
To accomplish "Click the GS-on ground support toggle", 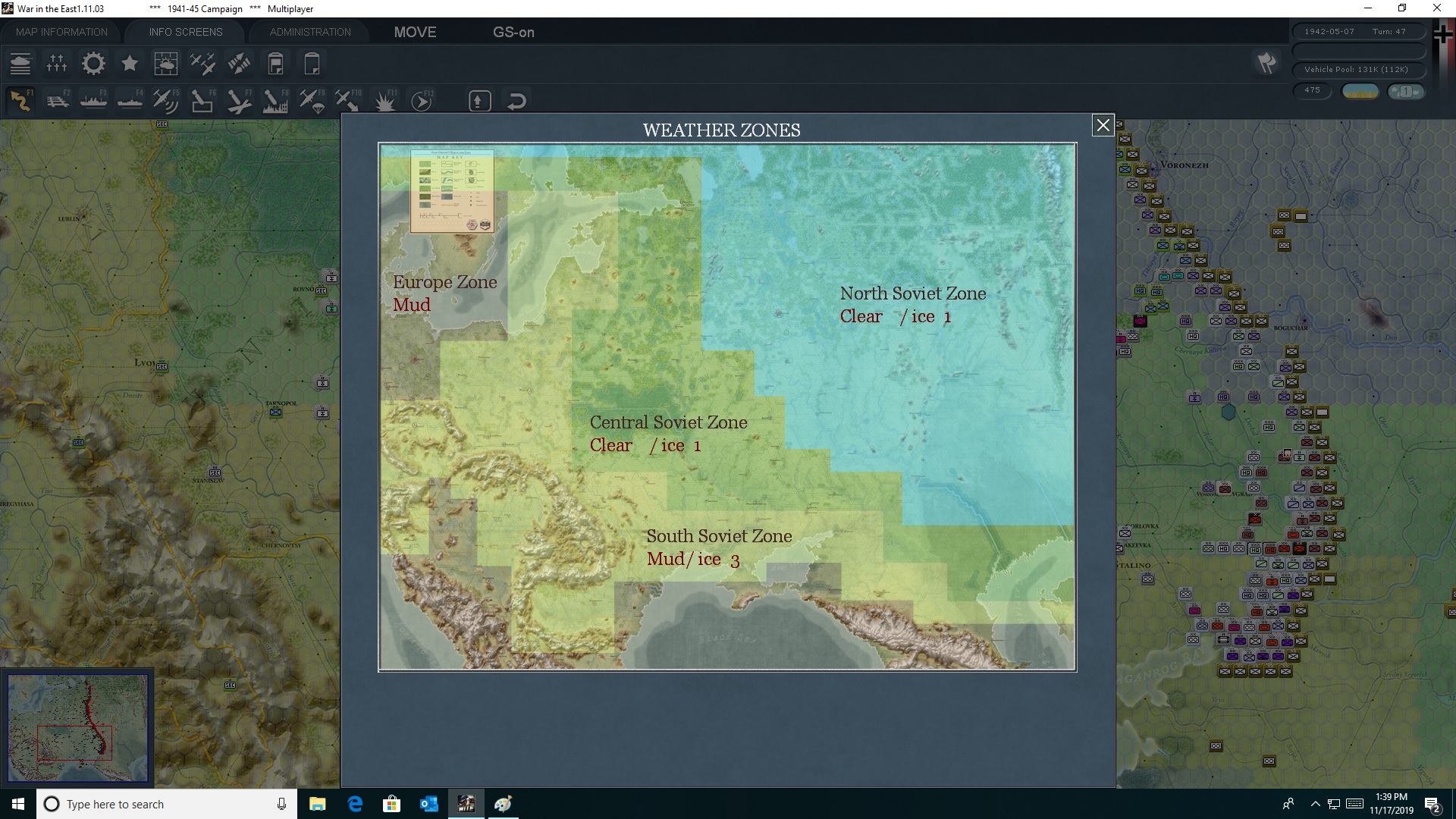I will coord(513,32).
